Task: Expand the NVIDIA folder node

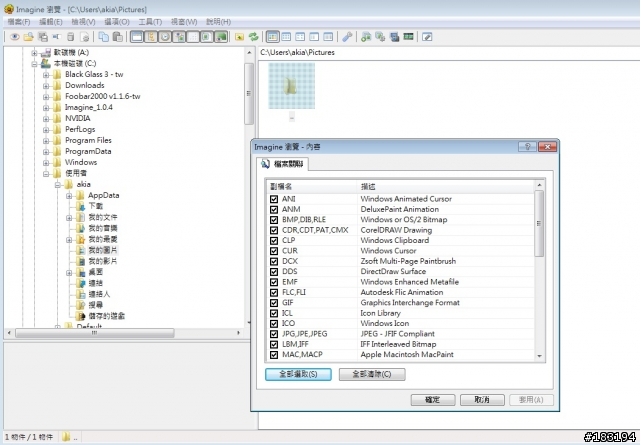Action: pos(46,119)
